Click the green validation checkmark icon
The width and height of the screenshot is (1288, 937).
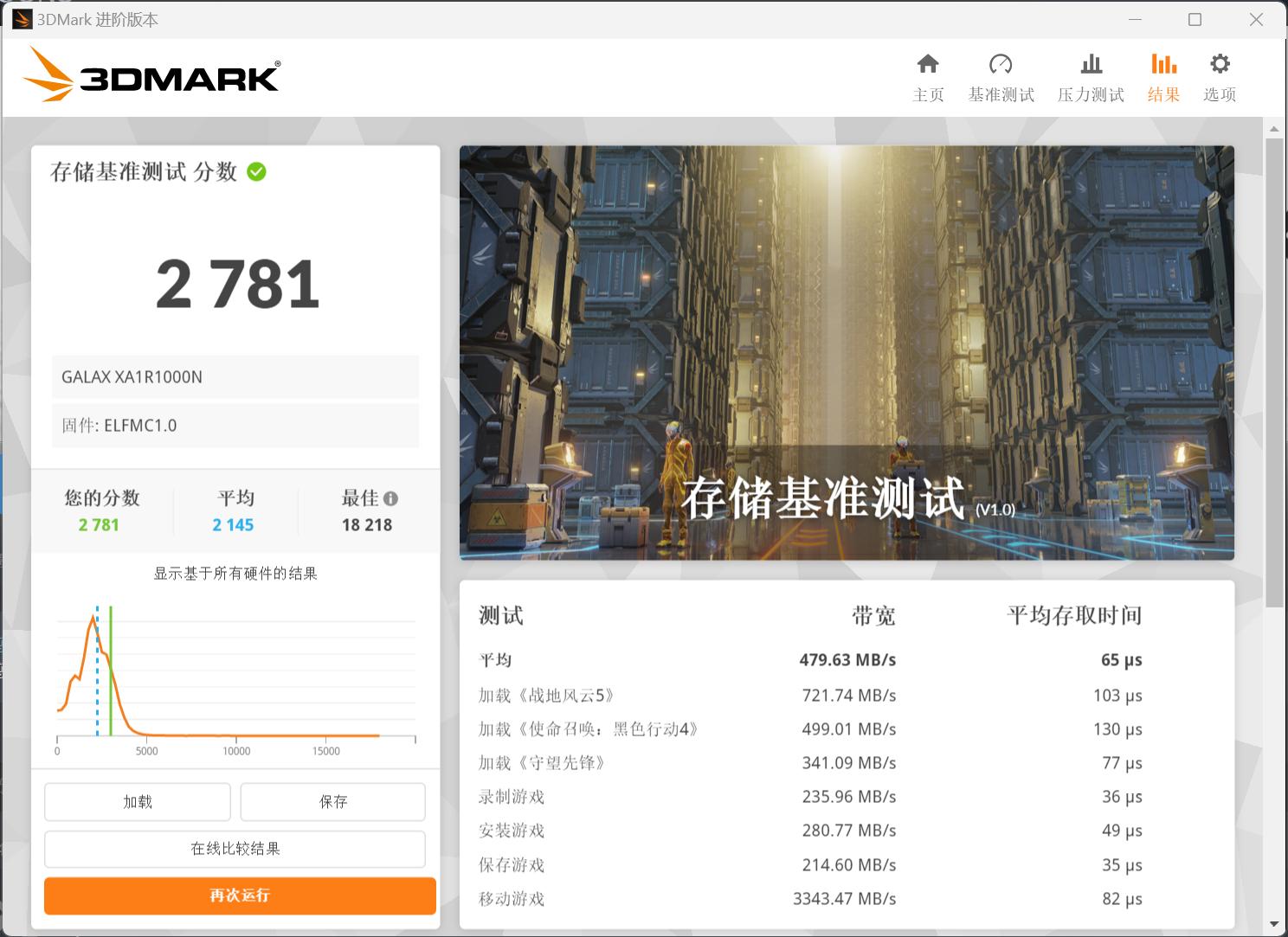pos(256,172)
